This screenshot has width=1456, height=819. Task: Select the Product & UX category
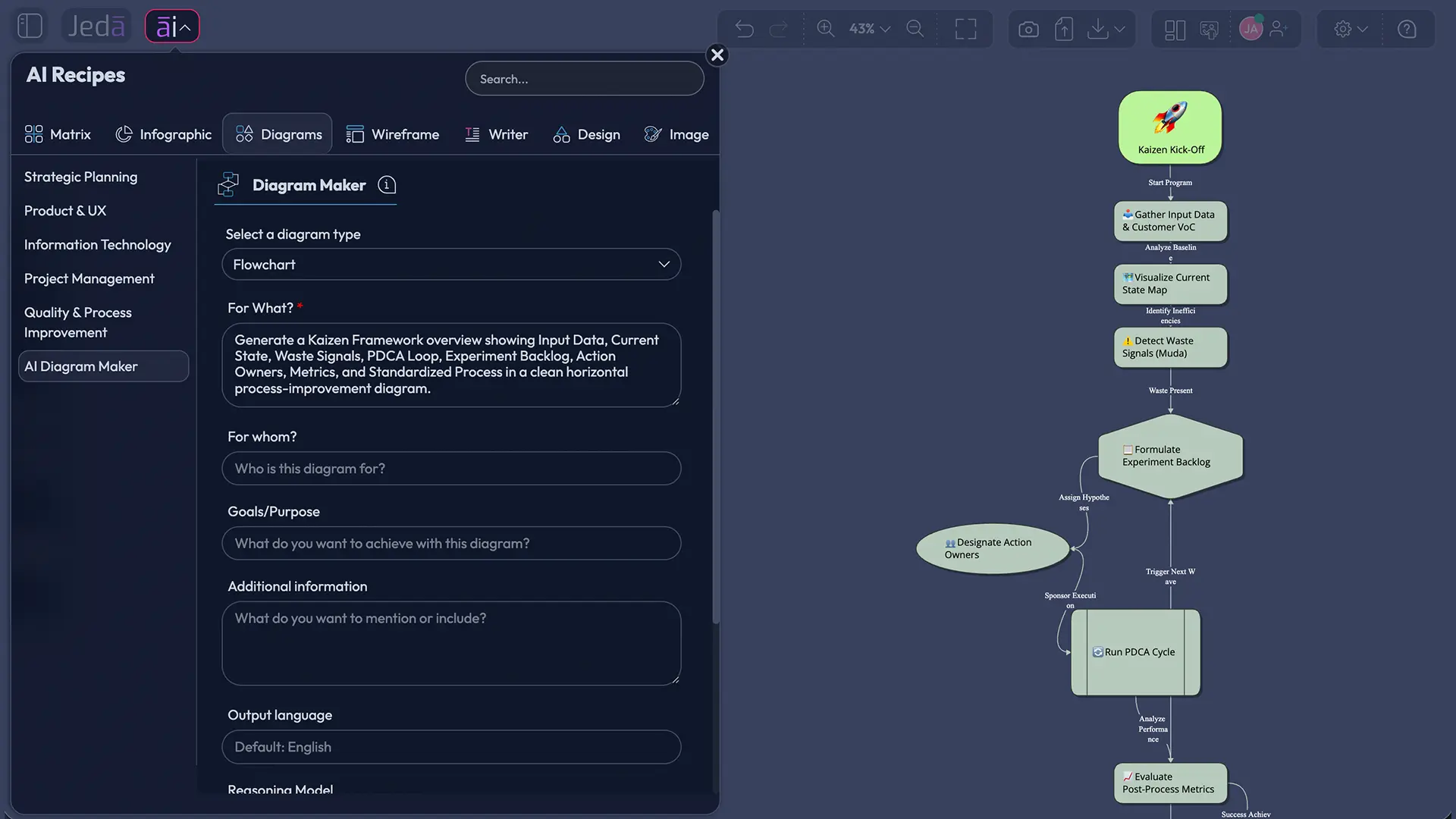pyautogui.click(x=65, y=211)
